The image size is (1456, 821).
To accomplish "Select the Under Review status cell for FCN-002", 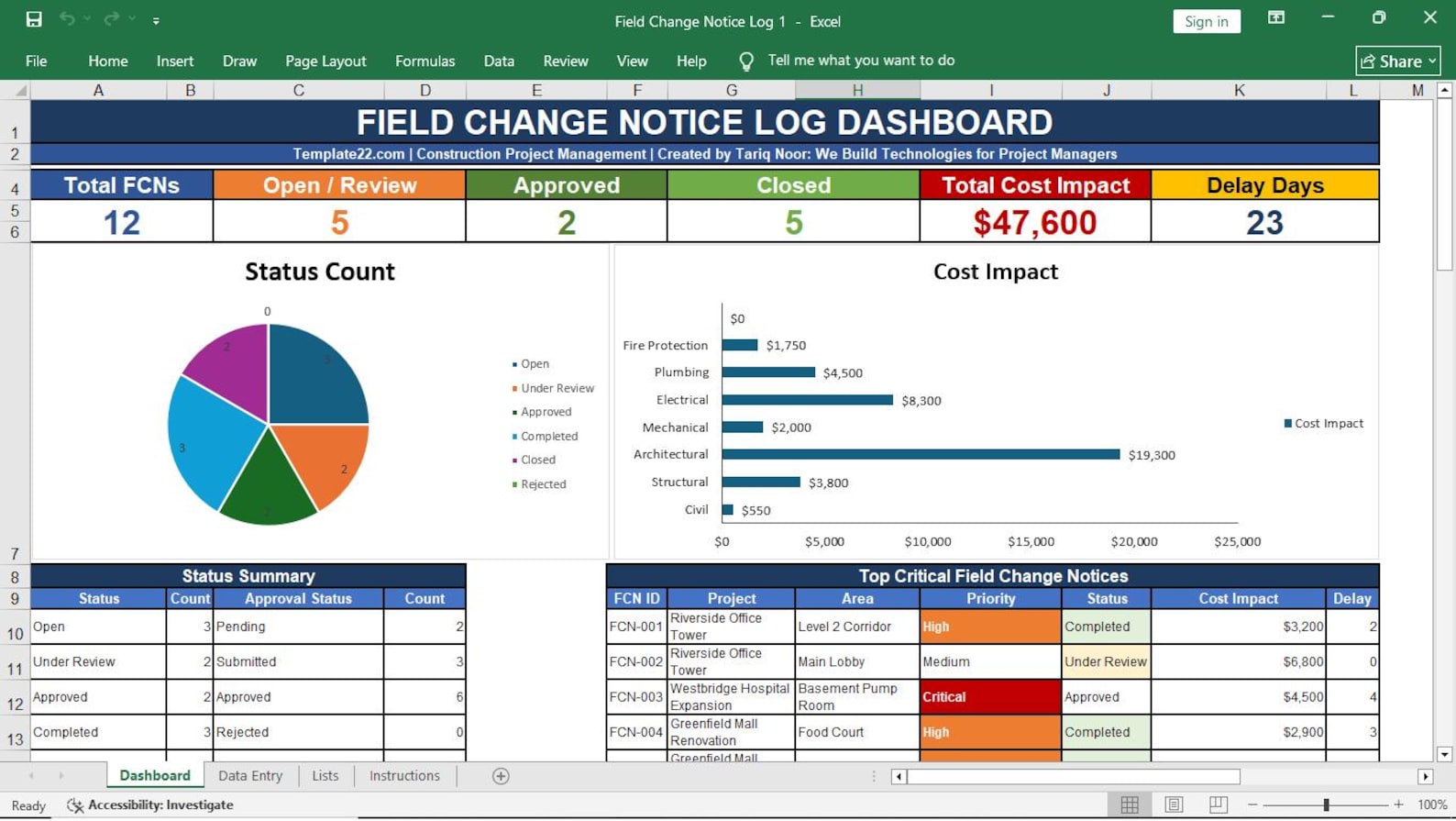I will [1106, 662].
